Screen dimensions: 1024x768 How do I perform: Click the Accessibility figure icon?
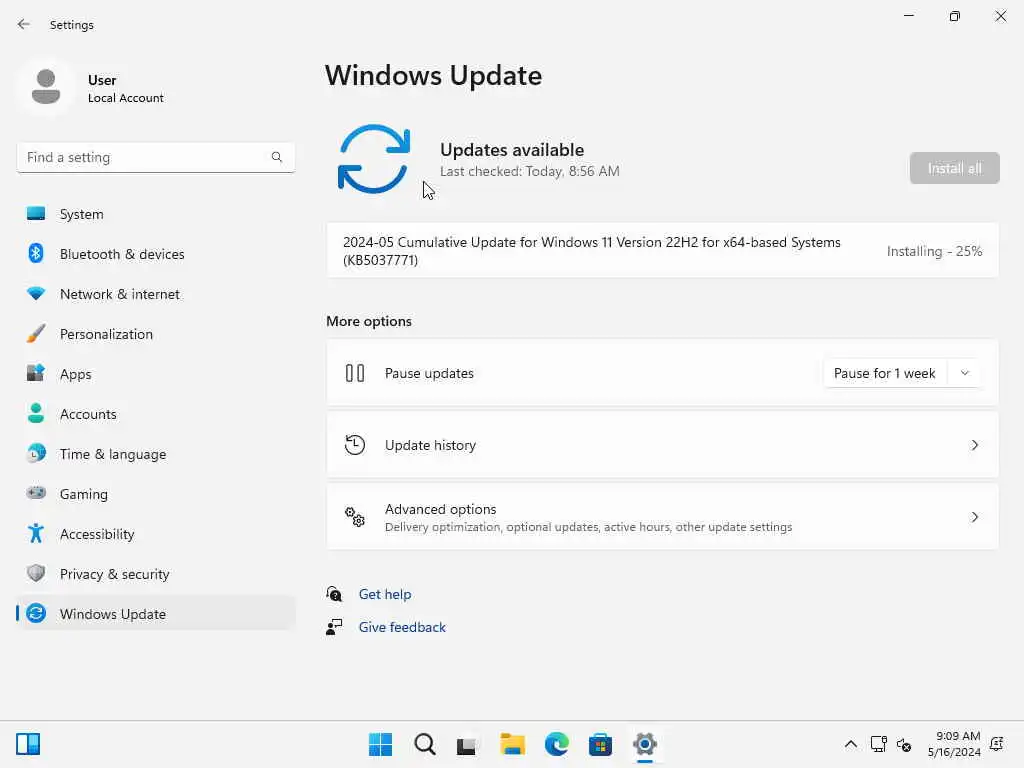36,534
